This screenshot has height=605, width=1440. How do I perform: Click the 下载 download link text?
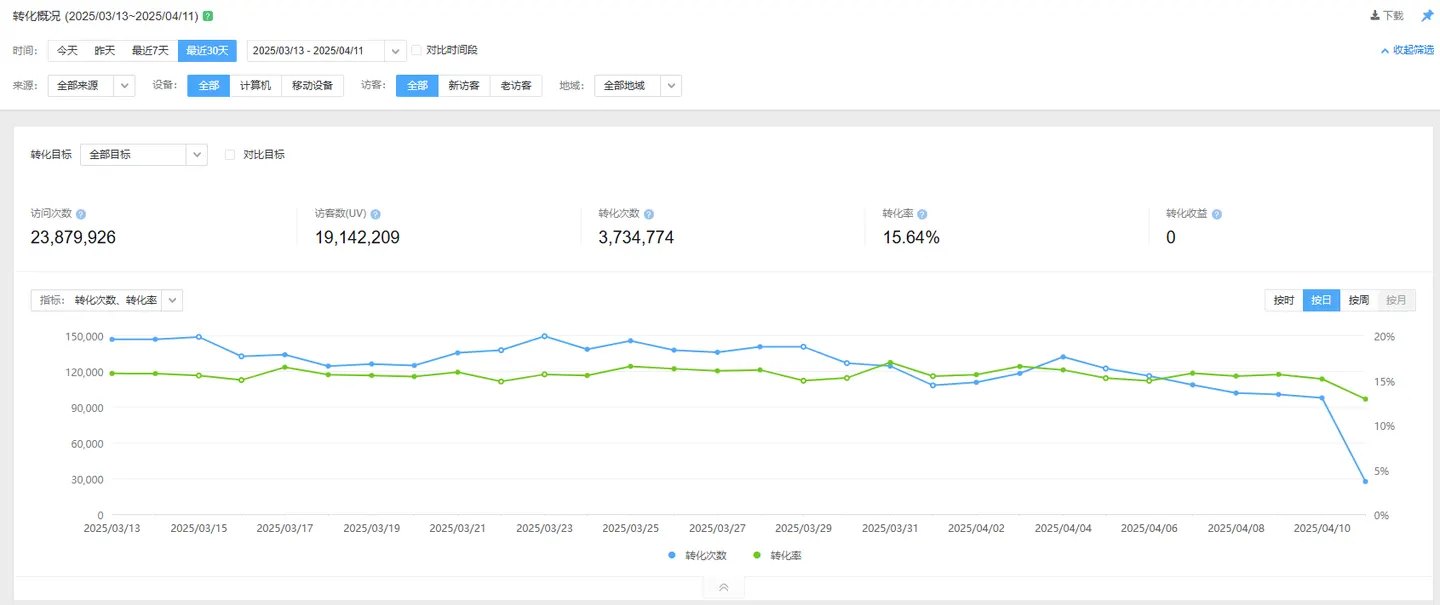[1393, 16]
